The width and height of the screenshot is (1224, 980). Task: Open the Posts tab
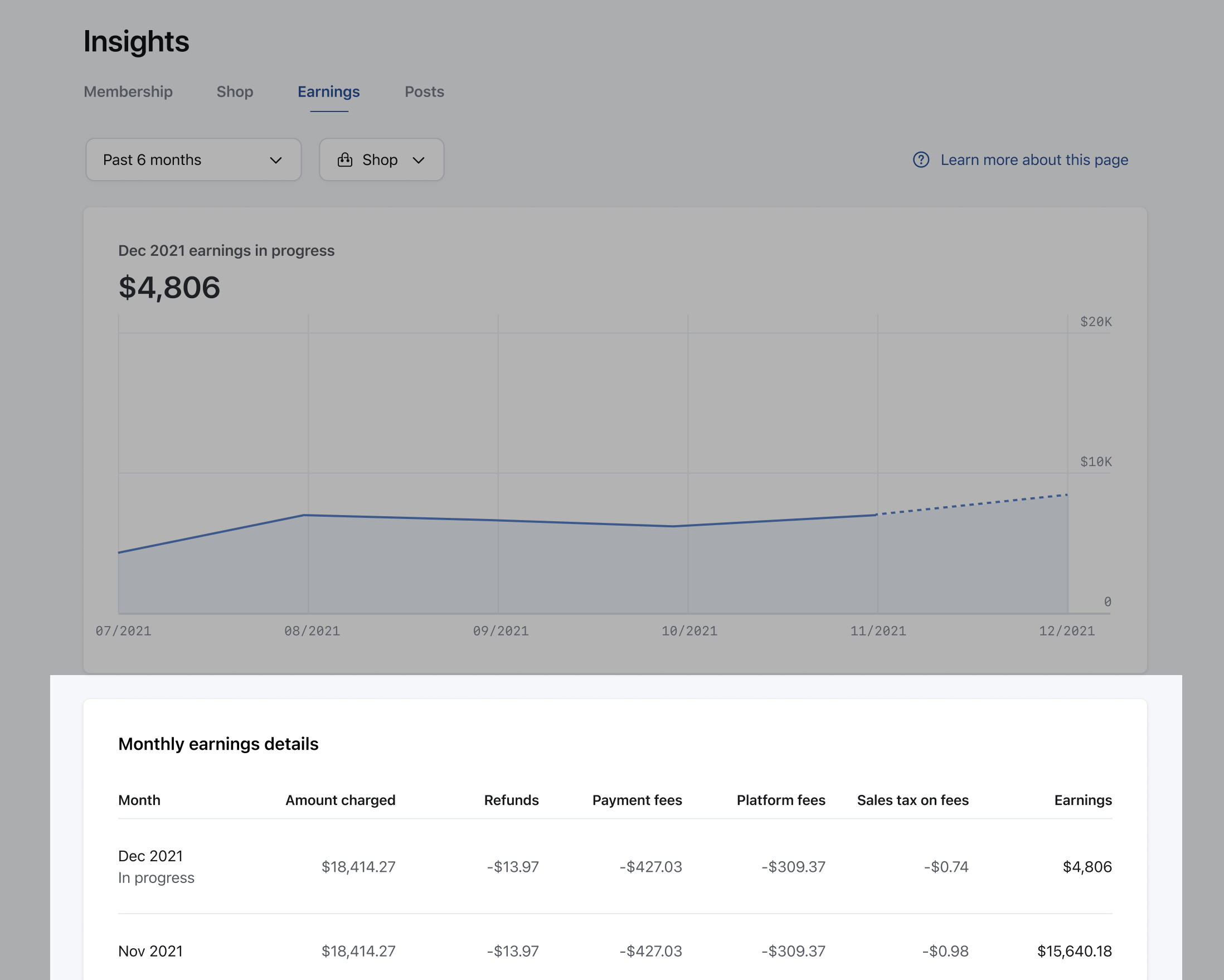click(424, 91)
